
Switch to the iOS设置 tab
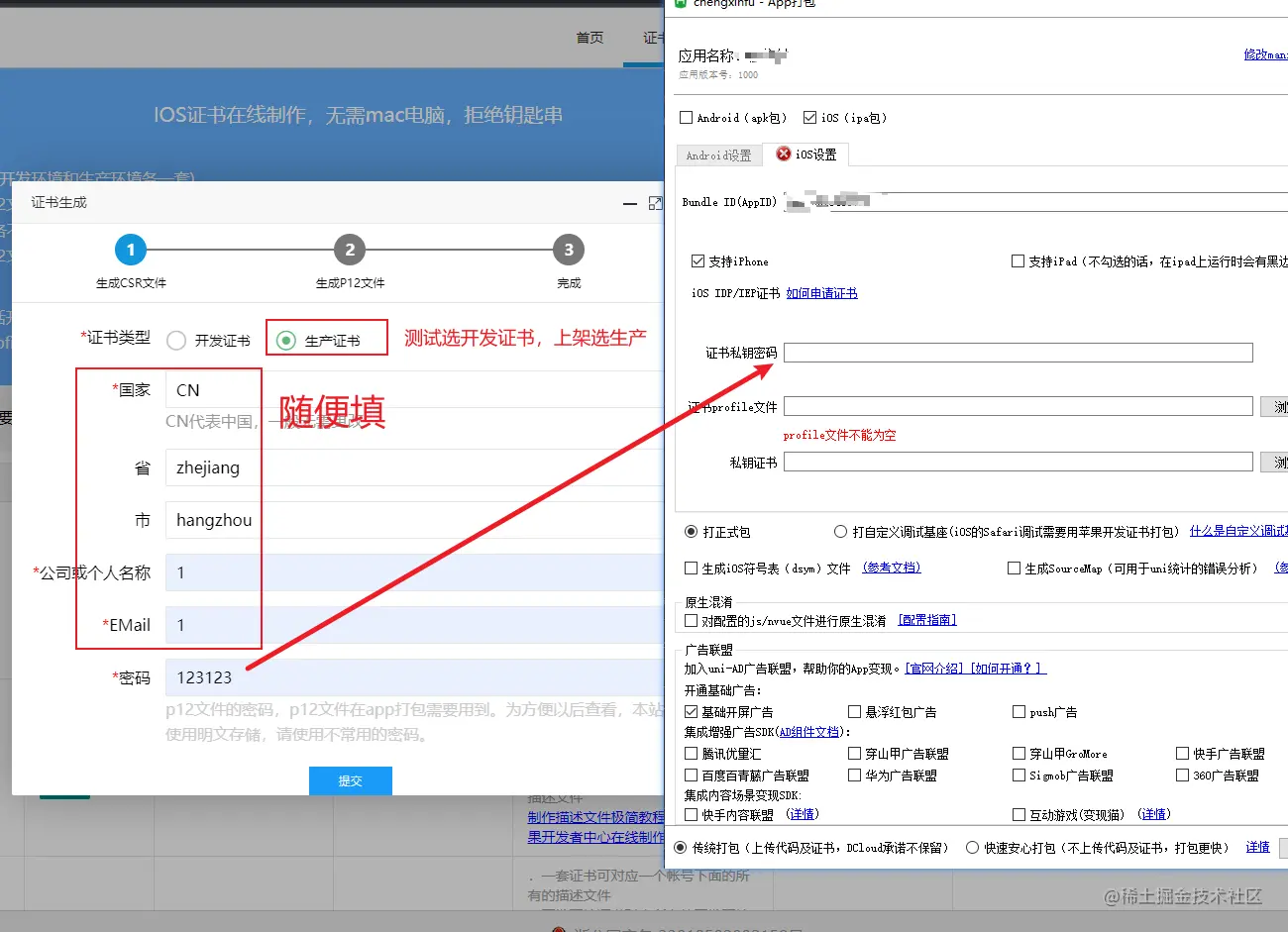(806, 155)
